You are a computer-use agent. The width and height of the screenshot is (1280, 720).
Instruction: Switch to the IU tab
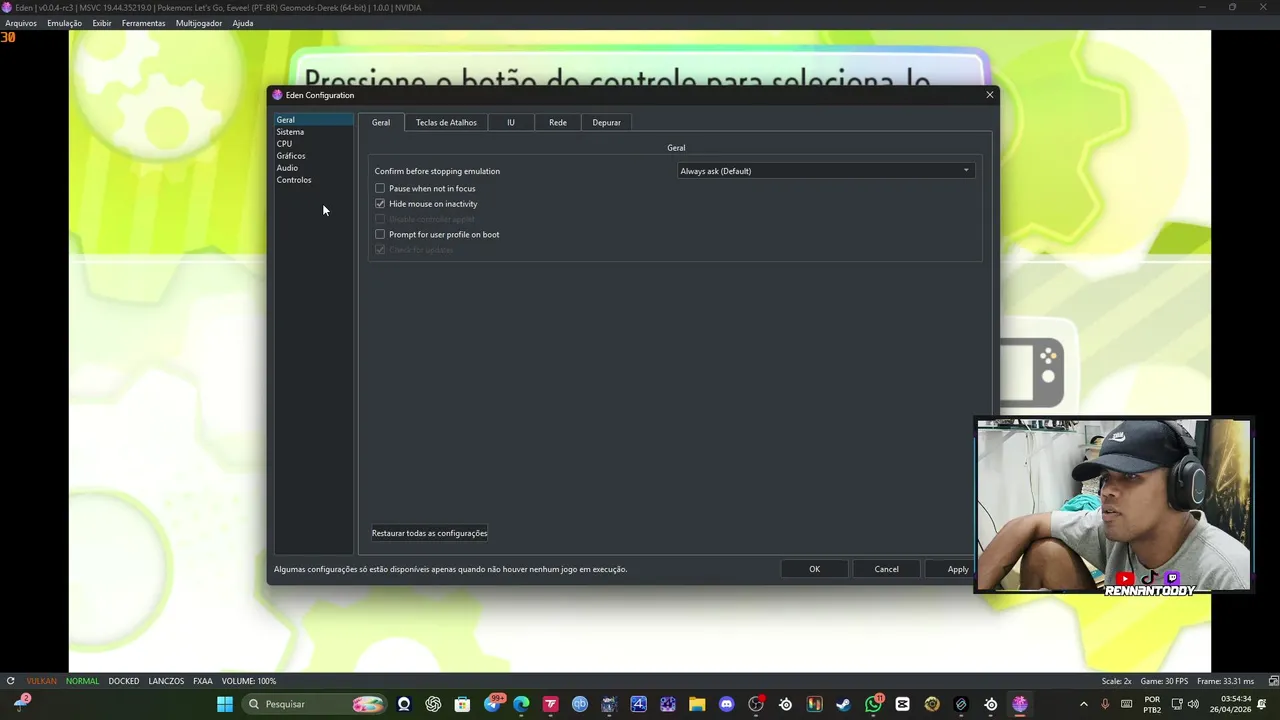(511, 122)
